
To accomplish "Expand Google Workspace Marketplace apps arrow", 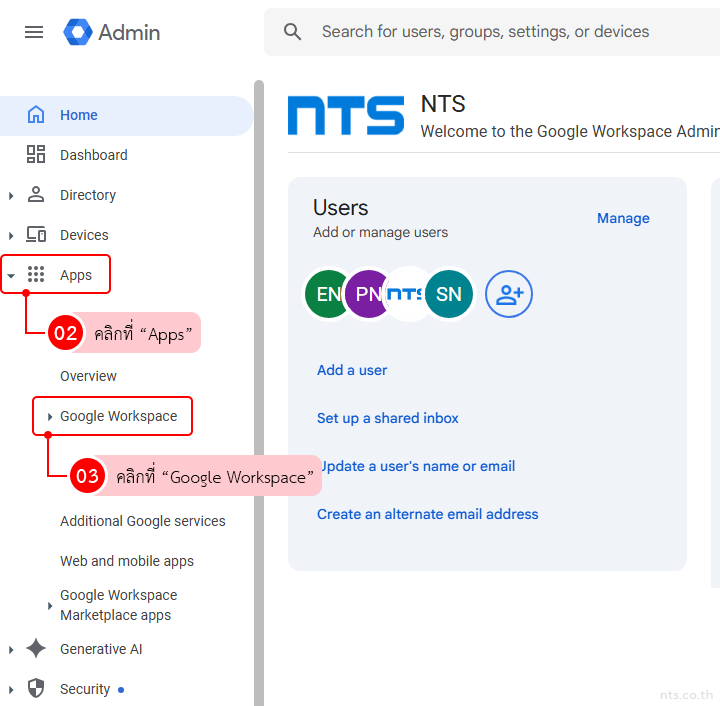I will coord(50,605).
